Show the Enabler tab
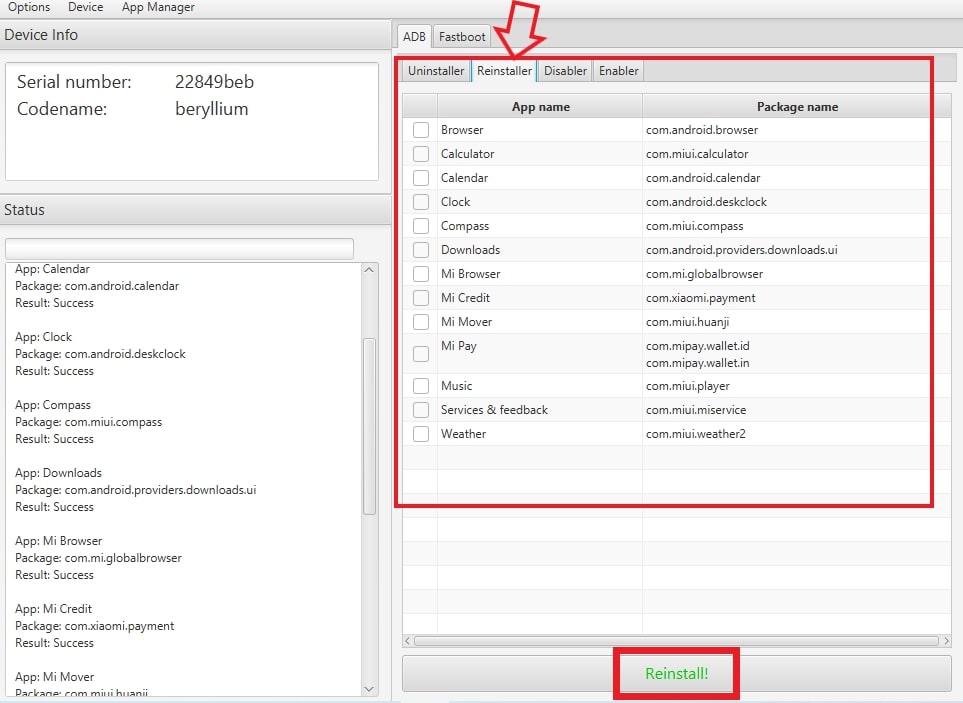 pos(618,71)
